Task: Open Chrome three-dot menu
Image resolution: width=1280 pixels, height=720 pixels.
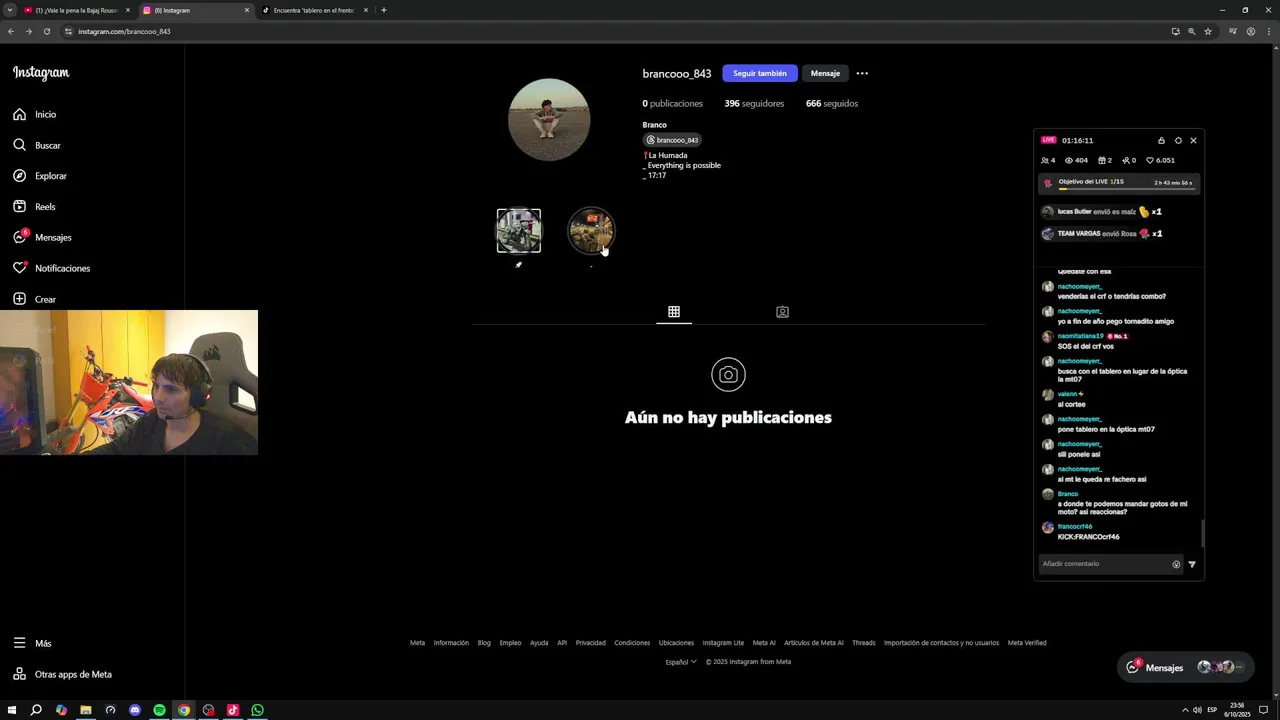Action: (1268, 31)
